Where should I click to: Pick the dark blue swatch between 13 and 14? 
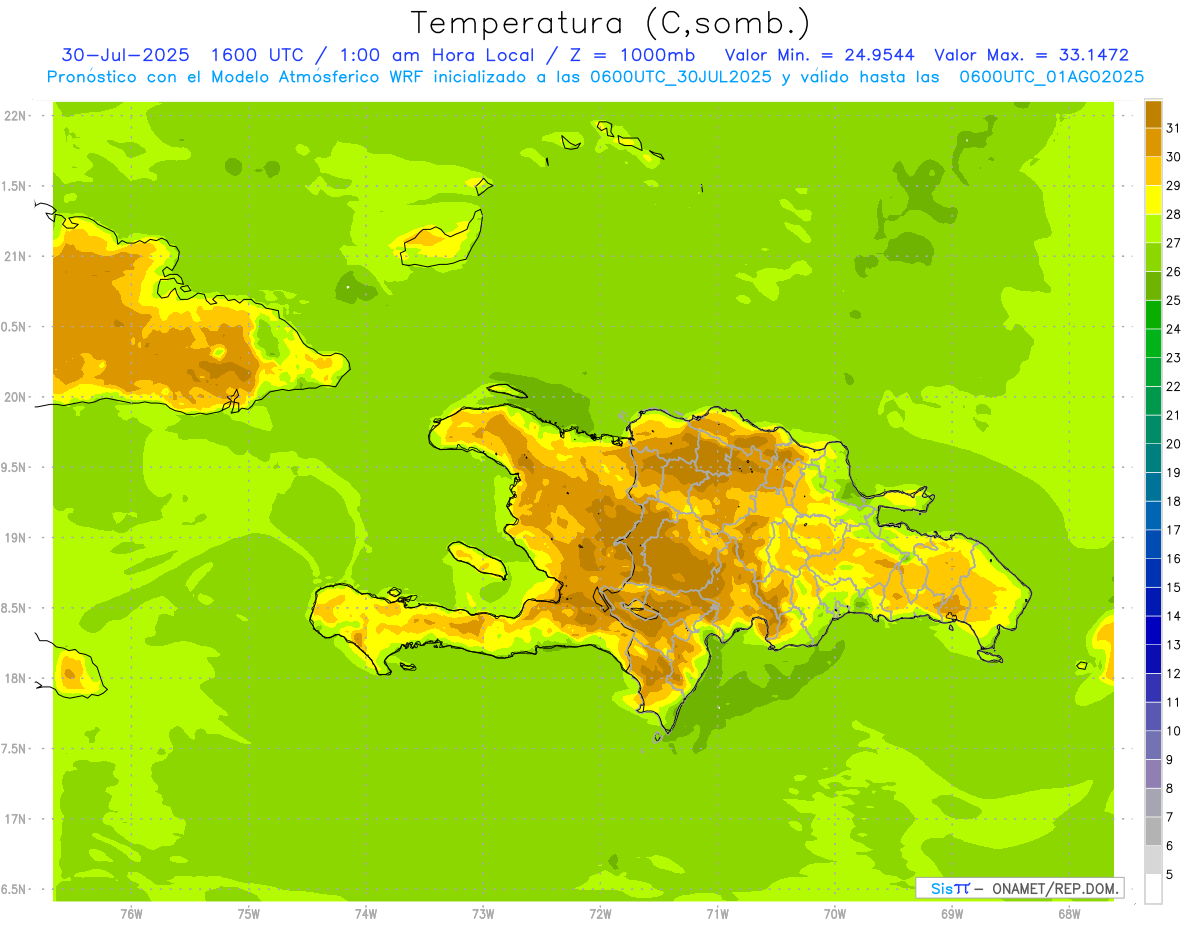[1153, 630]
